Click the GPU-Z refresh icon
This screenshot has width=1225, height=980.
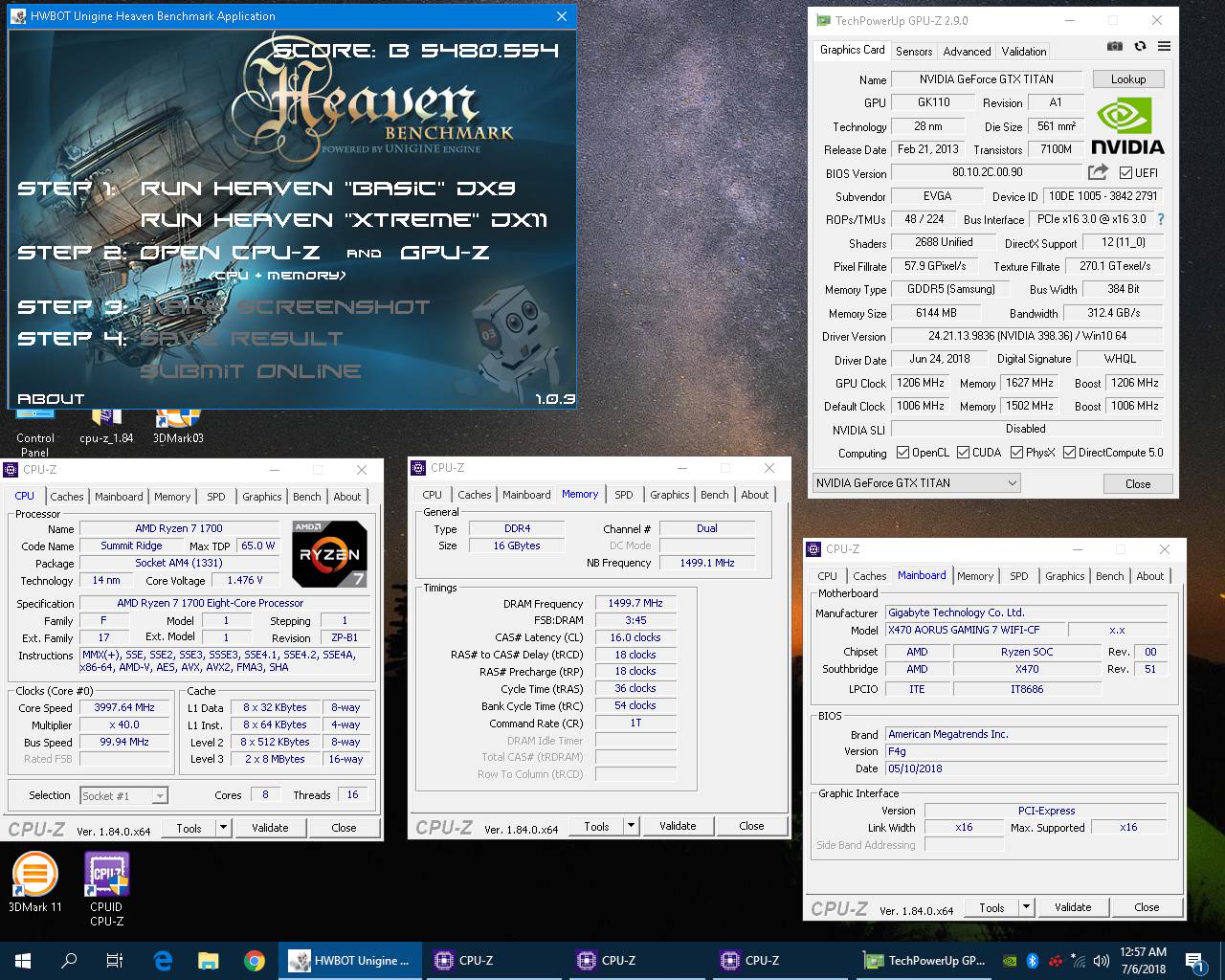pyautogui.click(x=1140, y=46)
